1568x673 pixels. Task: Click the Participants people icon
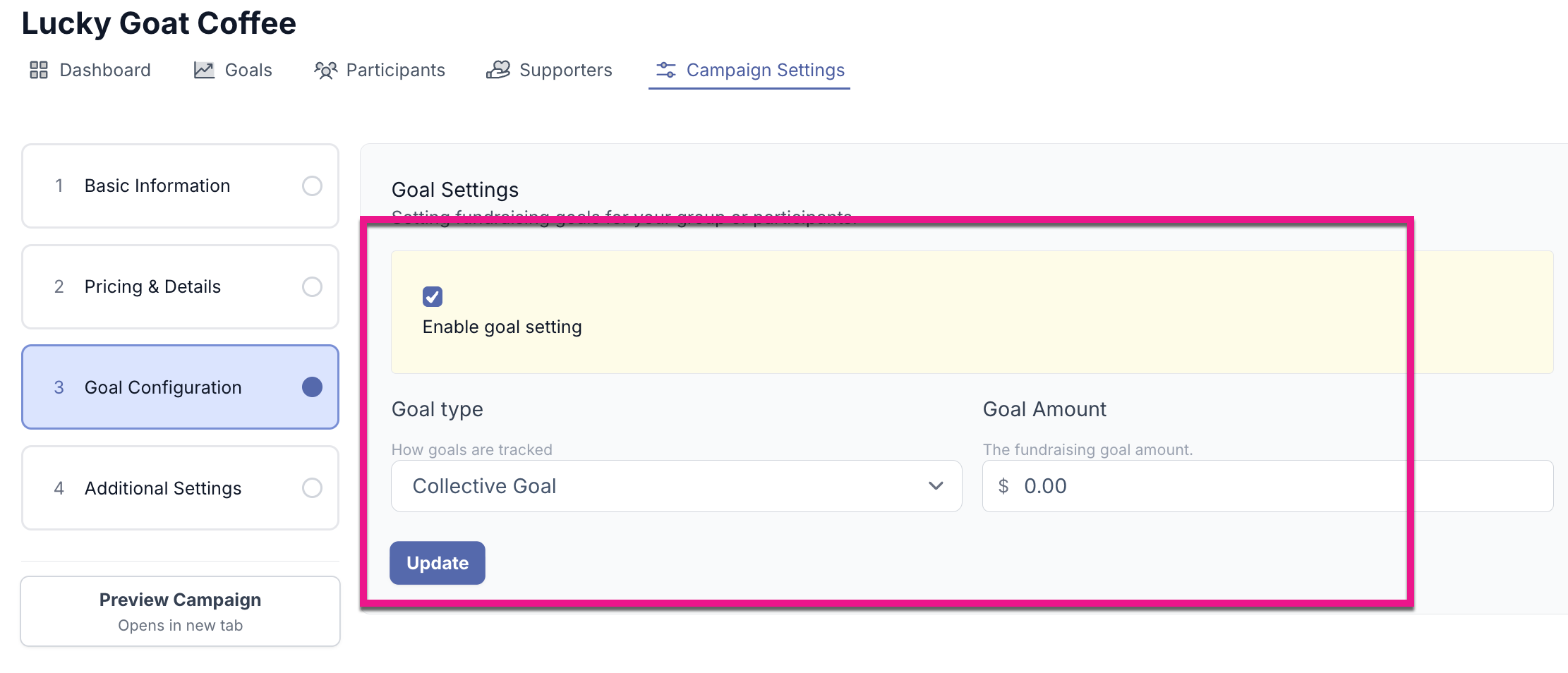(x=325, y=70)
